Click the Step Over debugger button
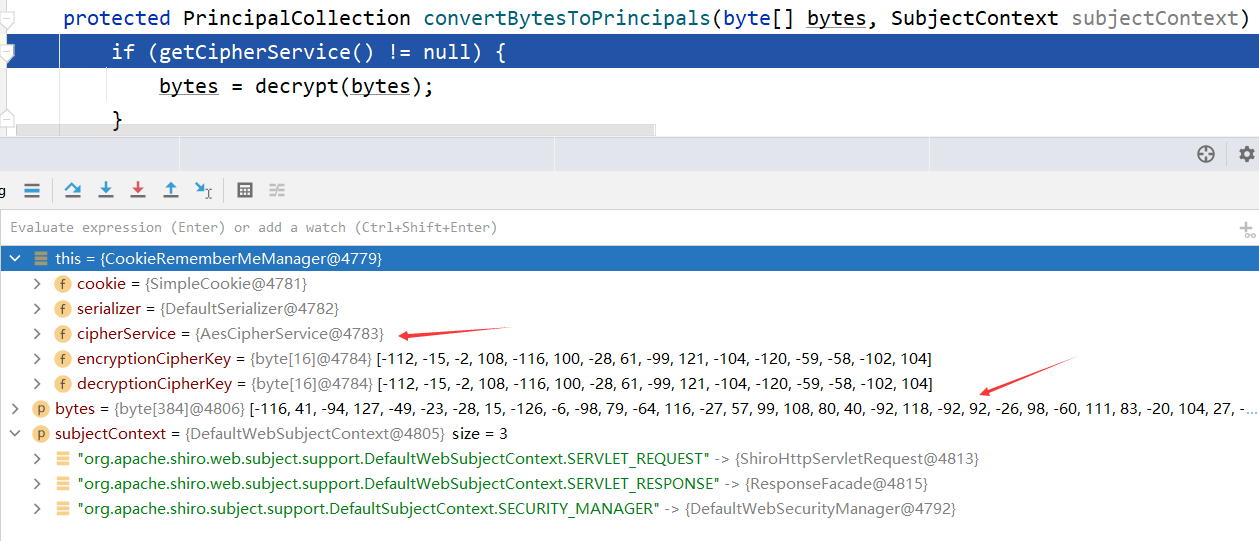 click(72, 189)
